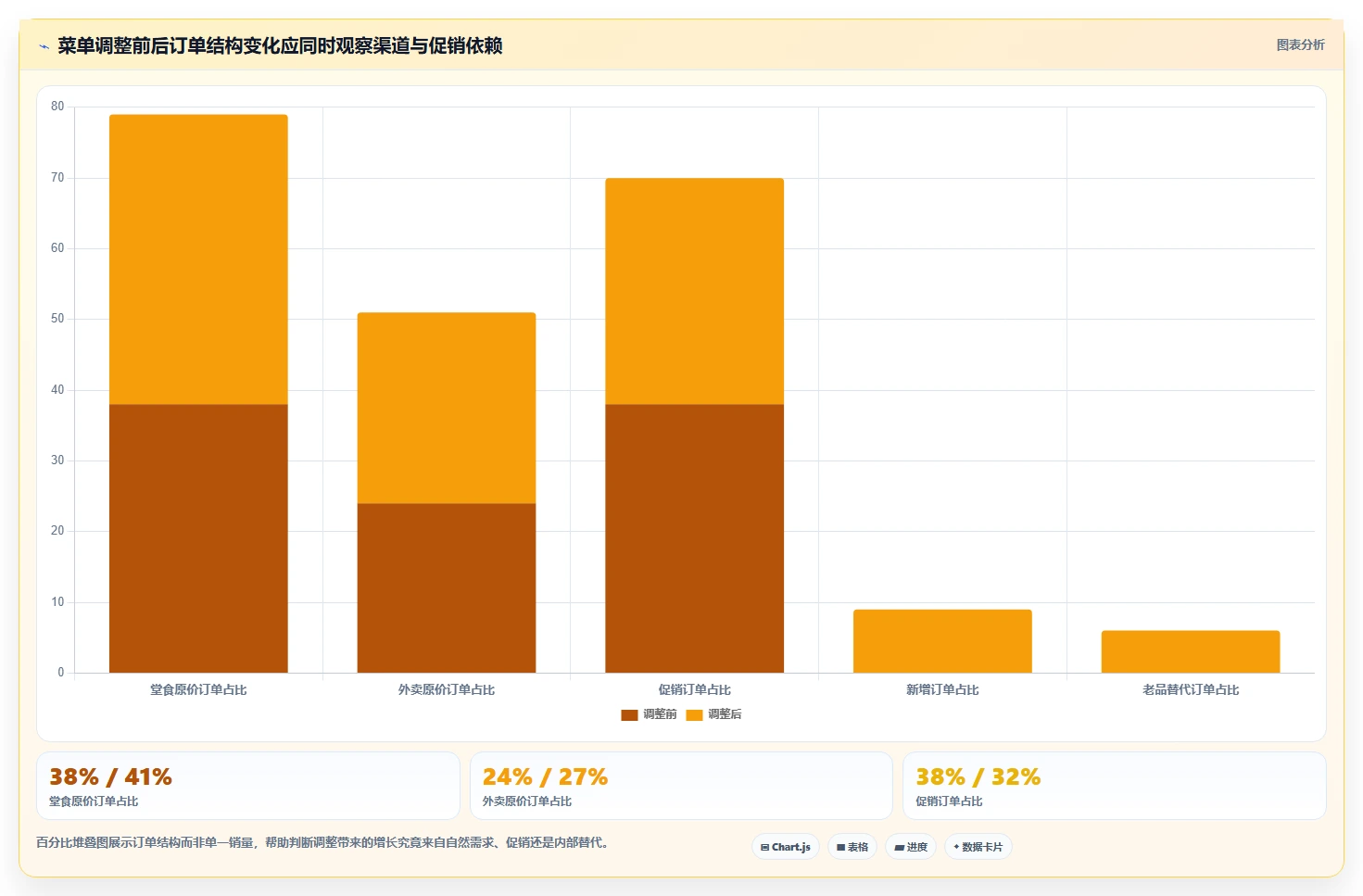
Task: Click the footnote text about 百分比堆叠图
Action: click(324, 842)
